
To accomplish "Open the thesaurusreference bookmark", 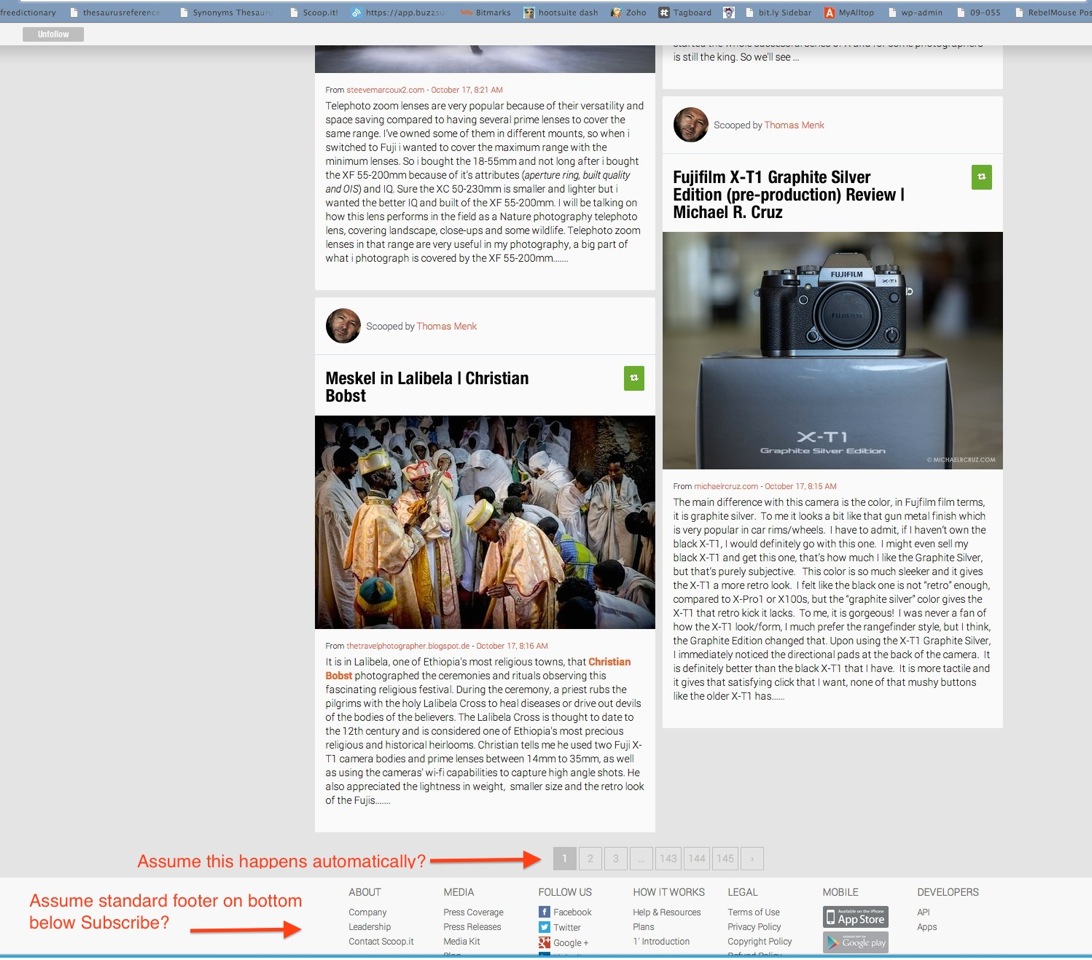I will click(x=115, y=13).
